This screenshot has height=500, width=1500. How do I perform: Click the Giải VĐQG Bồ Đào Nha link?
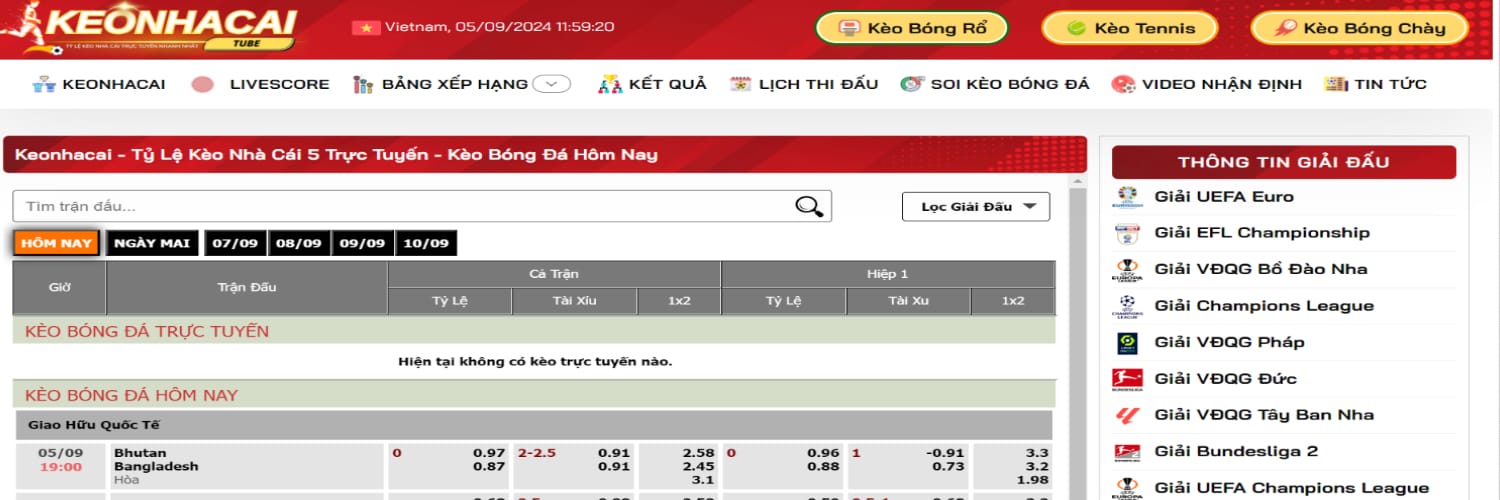pos(1260,269)
